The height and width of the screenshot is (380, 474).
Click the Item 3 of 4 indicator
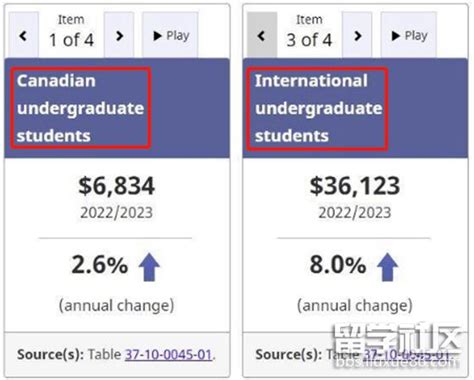point(309,32)
